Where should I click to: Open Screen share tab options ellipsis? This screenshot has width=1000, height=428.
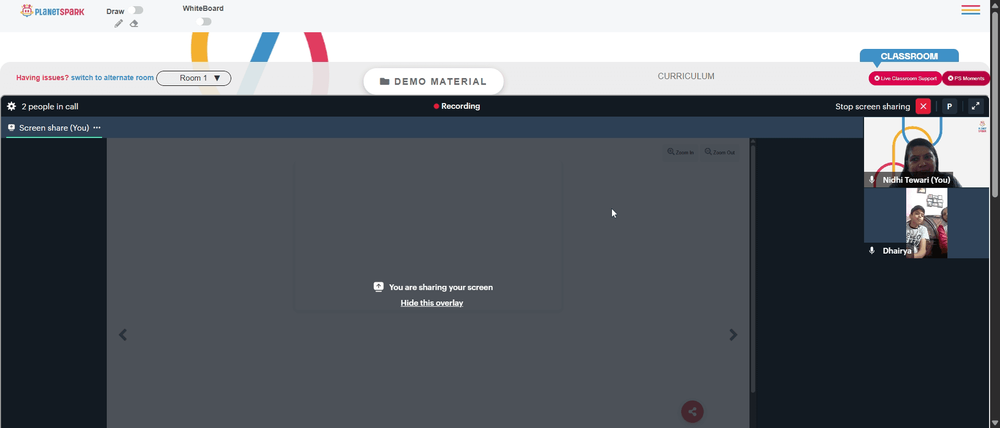pos(97,128)
